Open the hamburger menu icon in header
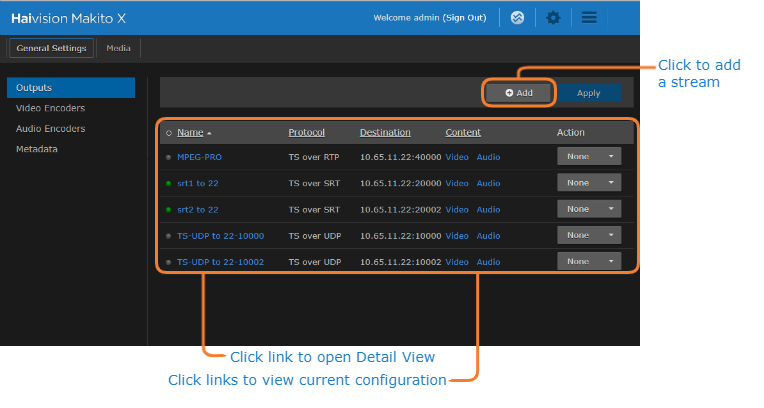 pos(589,18)
